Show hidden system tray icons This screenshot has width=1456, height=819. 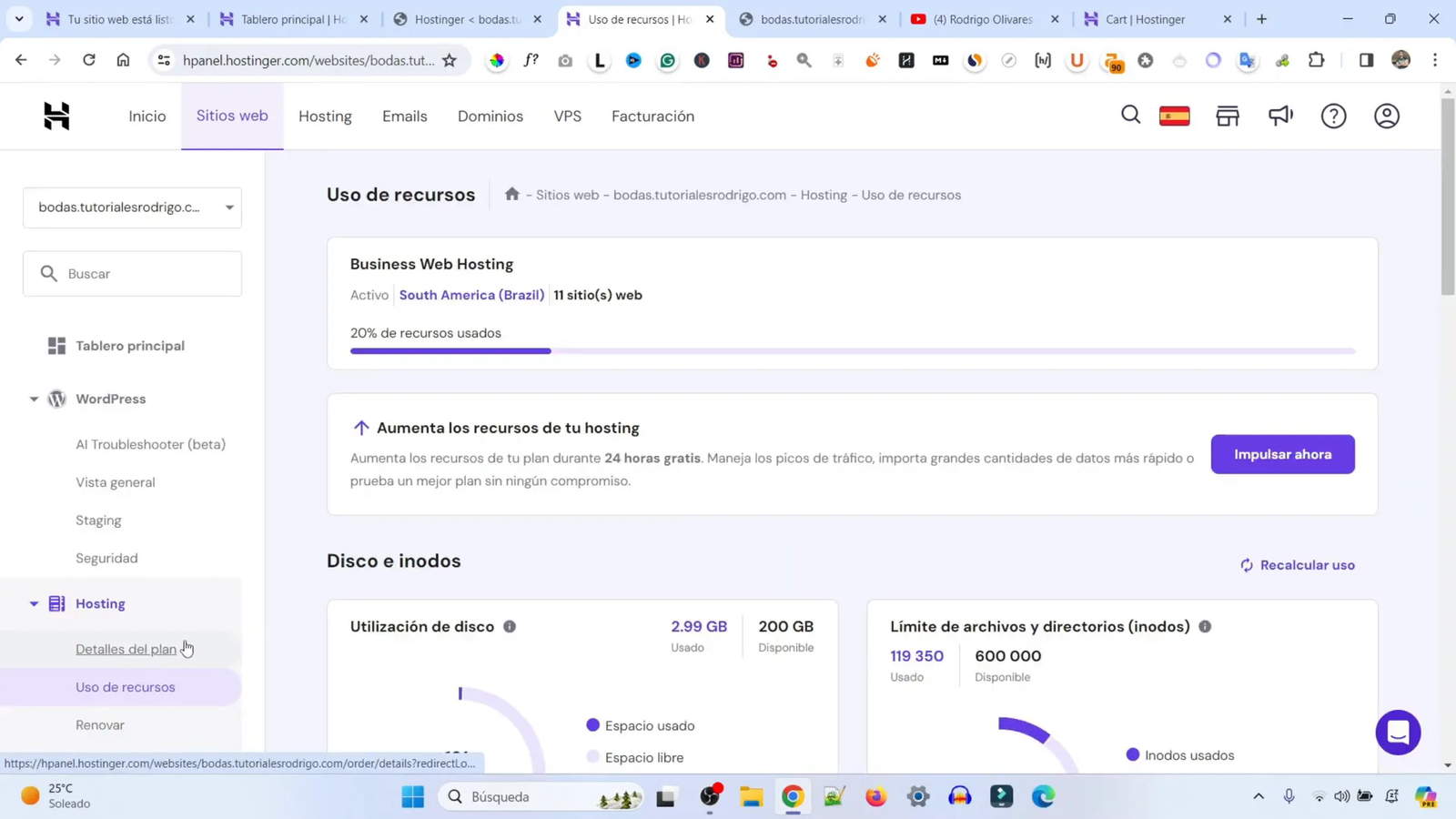(x=1259, y=796)
